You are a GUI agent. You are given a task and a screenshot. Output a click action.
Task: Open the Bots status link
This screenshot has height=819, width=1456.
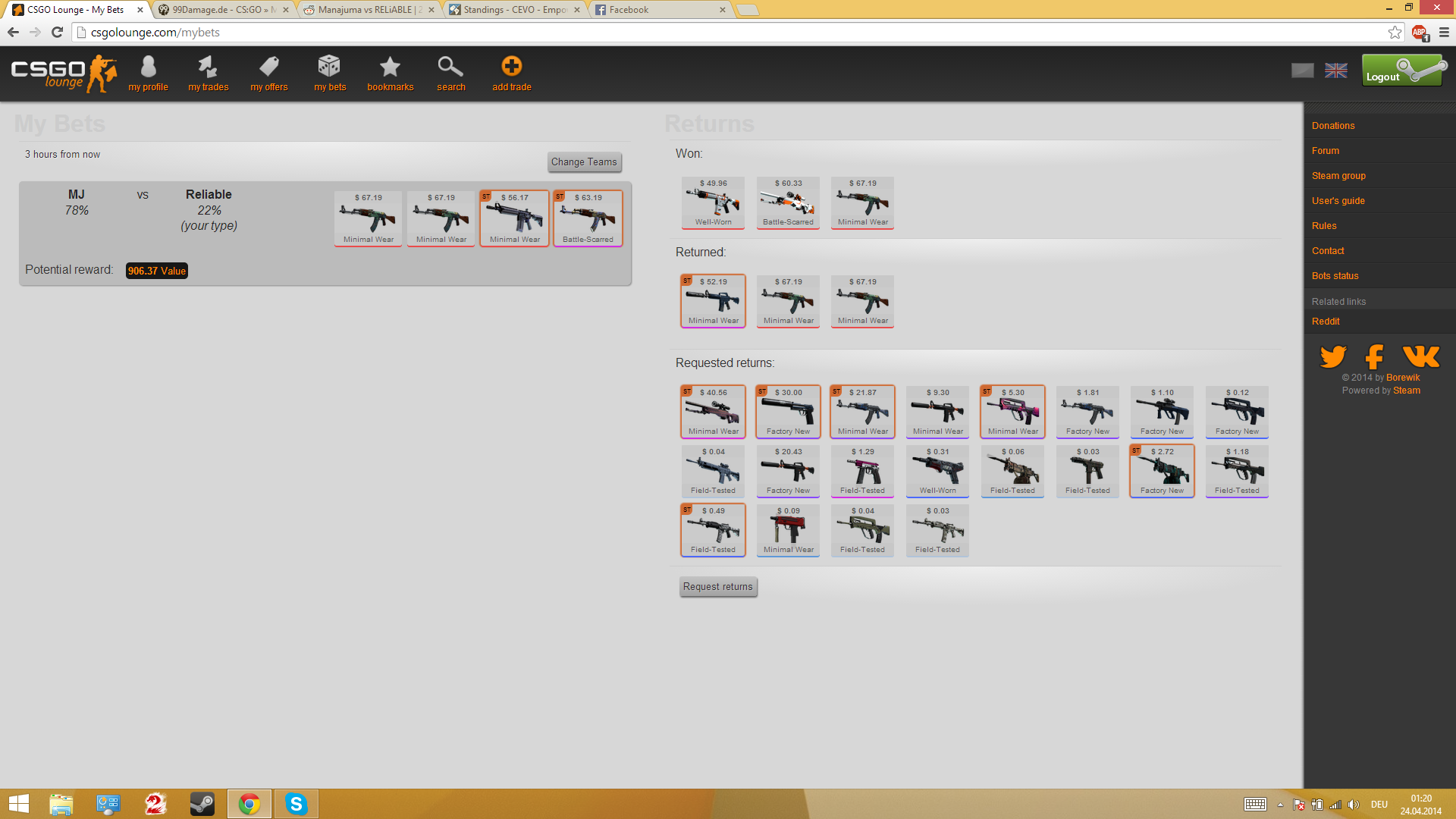(x=1335, y=276)
